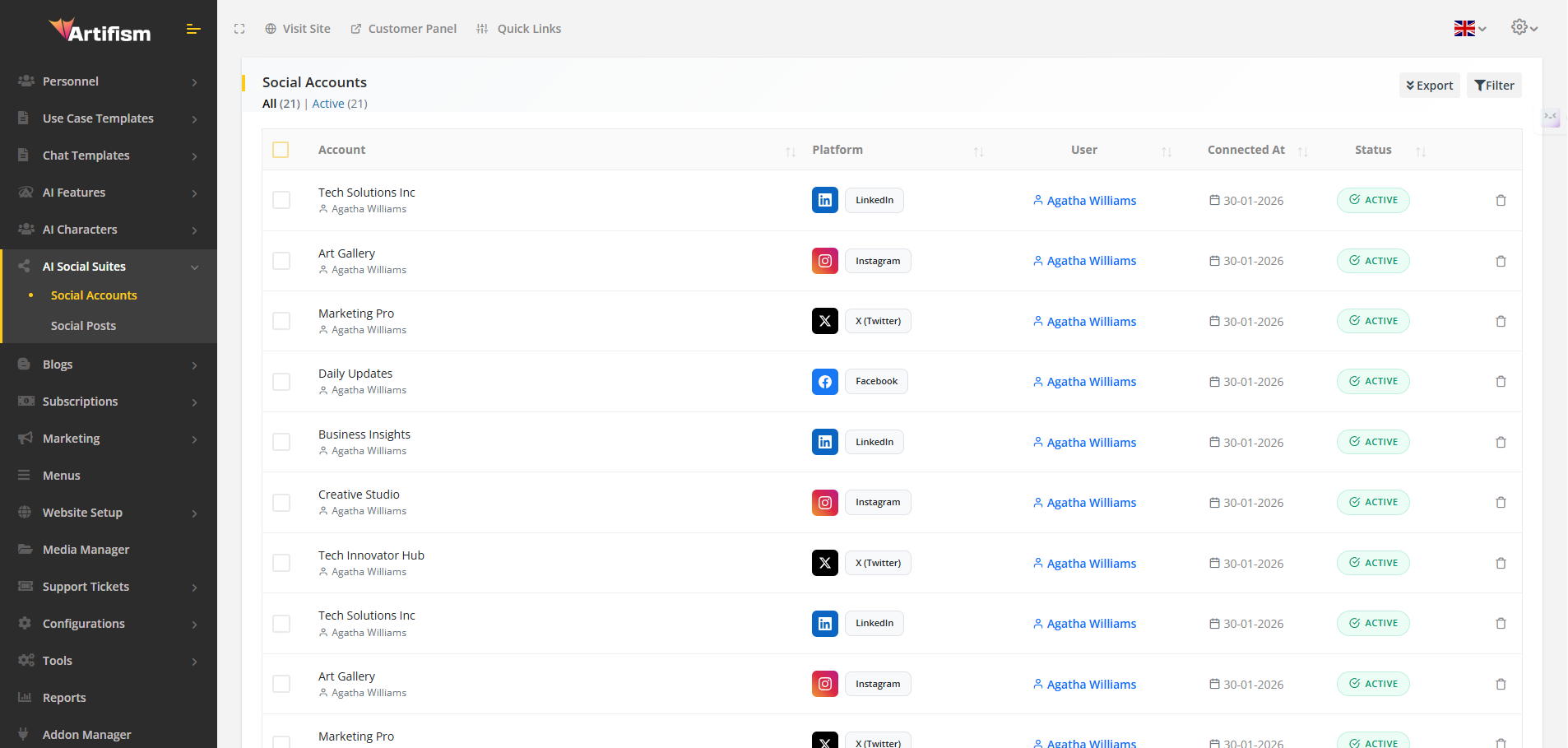
Task: Sort the table by Connected At column
Action: 1302,151
